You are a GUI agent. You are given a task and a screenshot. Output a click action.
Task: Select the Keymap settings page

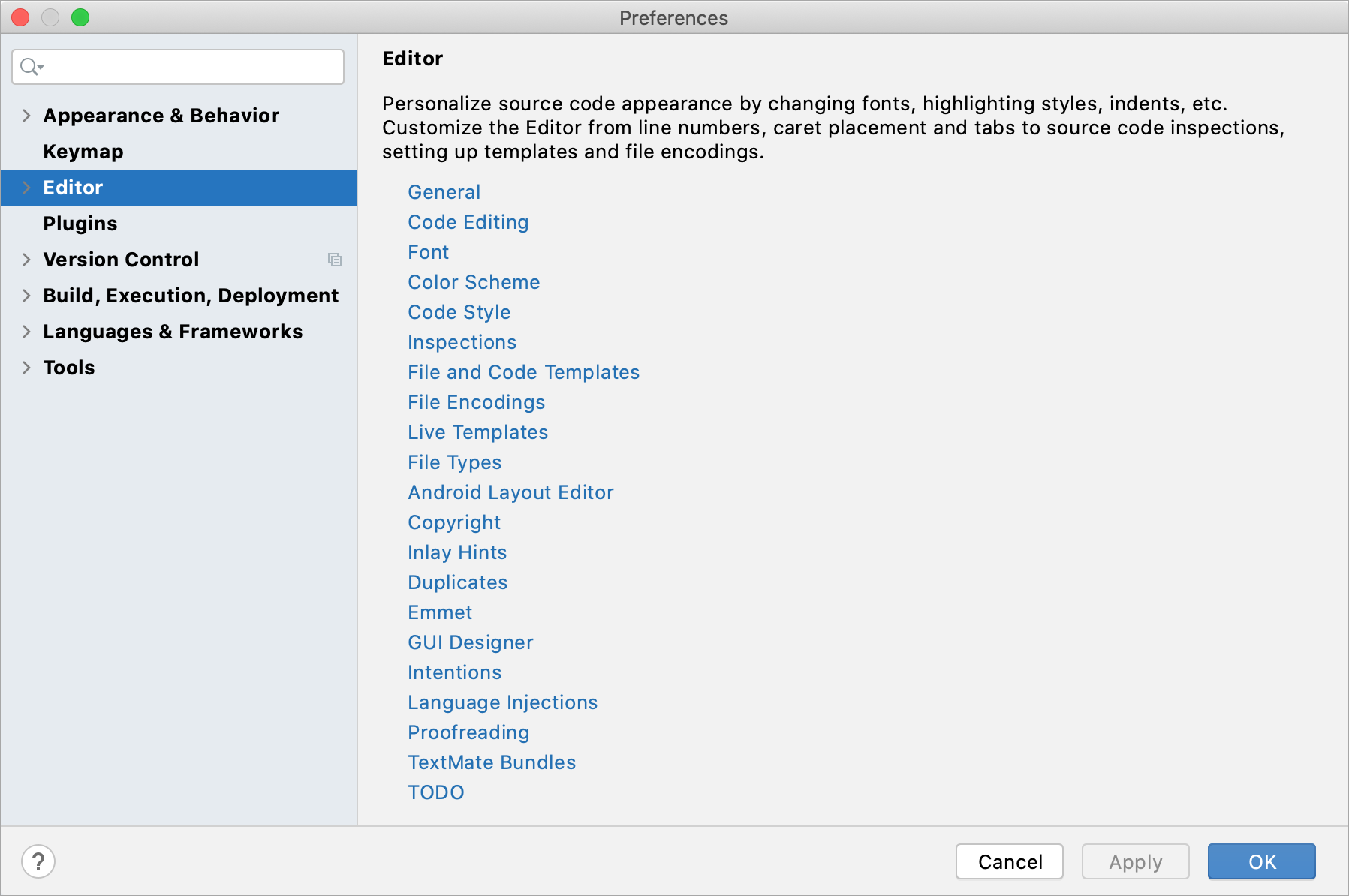coord(83,152)
